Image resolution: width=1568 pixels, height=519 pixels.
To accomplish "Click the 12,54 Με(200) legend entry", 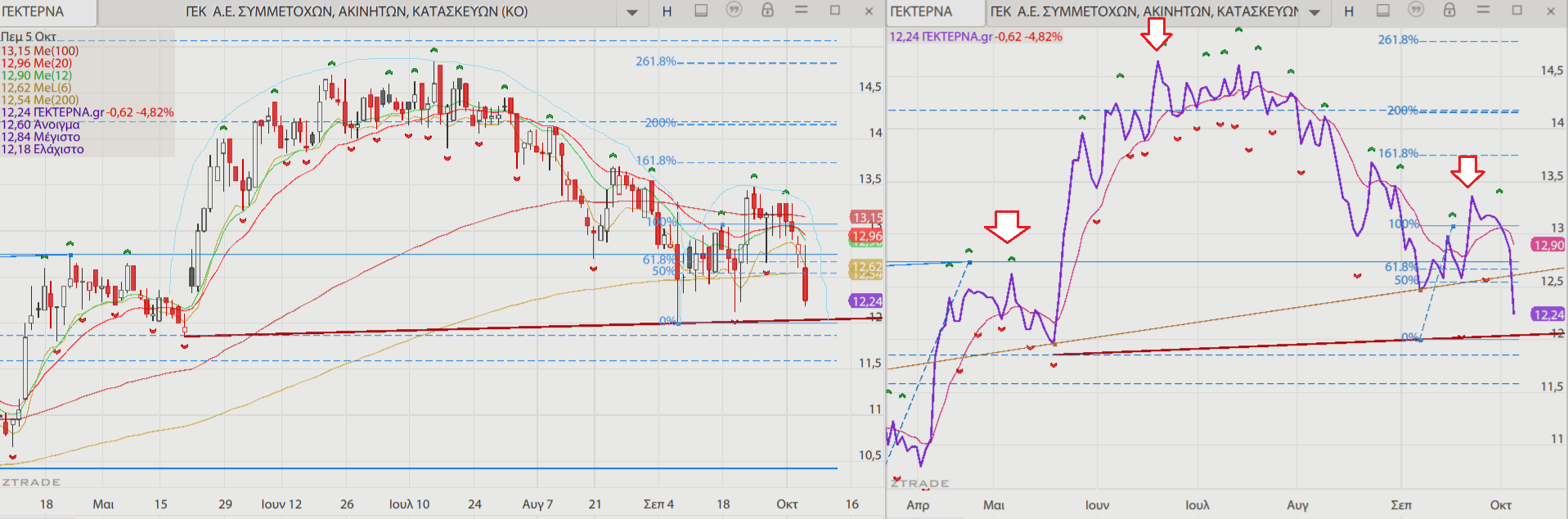I will pos(40,100).
